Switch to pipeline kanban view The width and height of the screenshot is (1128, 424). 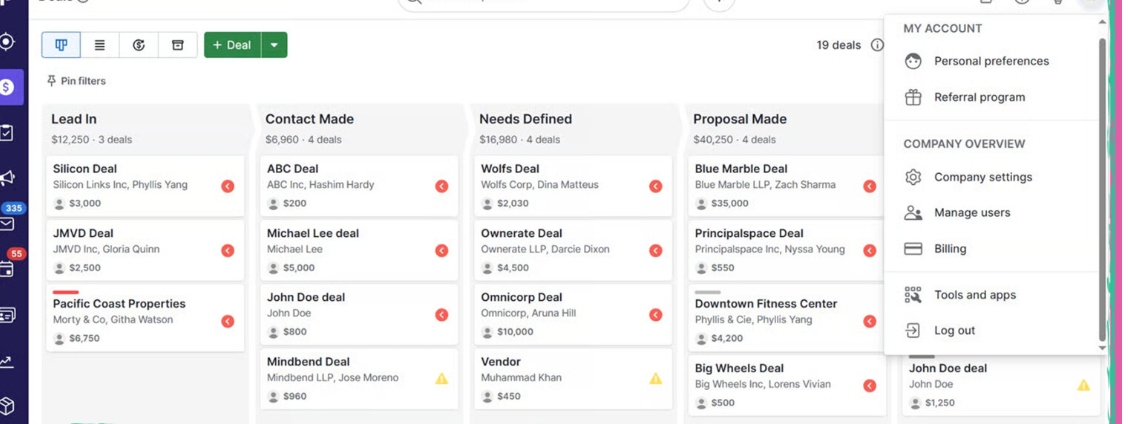pos(61,45)
